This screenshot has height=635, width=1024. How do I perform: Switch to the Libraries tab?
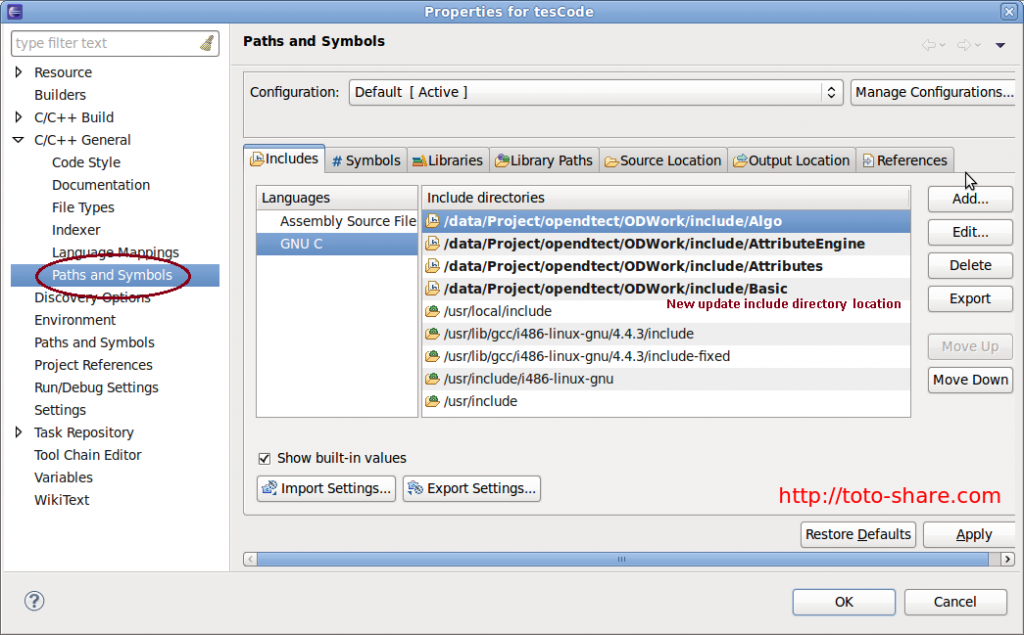(447, 160)
